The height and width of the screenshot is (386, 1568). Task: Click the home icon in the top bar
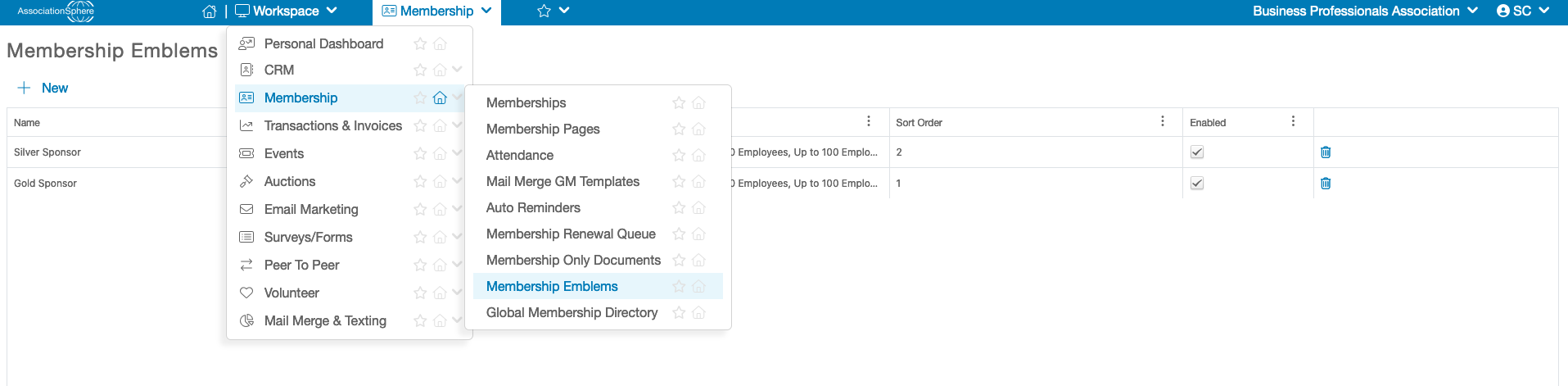[x=210, y=11]
